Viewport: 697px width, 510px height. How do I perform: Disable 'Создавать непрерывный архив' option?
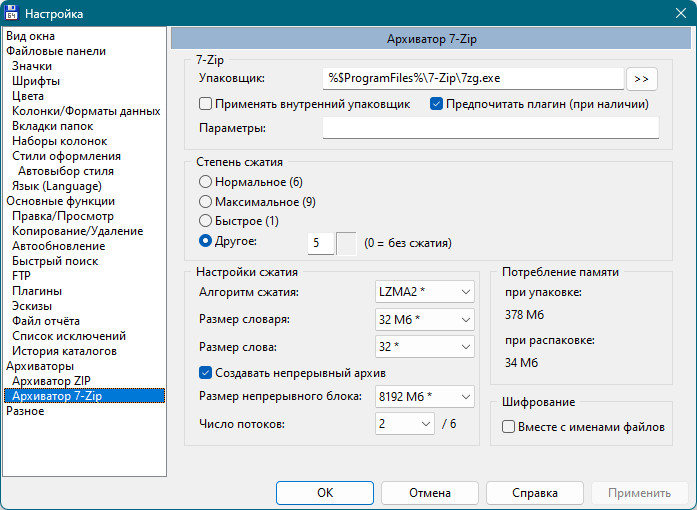click(x=206, y=372)
